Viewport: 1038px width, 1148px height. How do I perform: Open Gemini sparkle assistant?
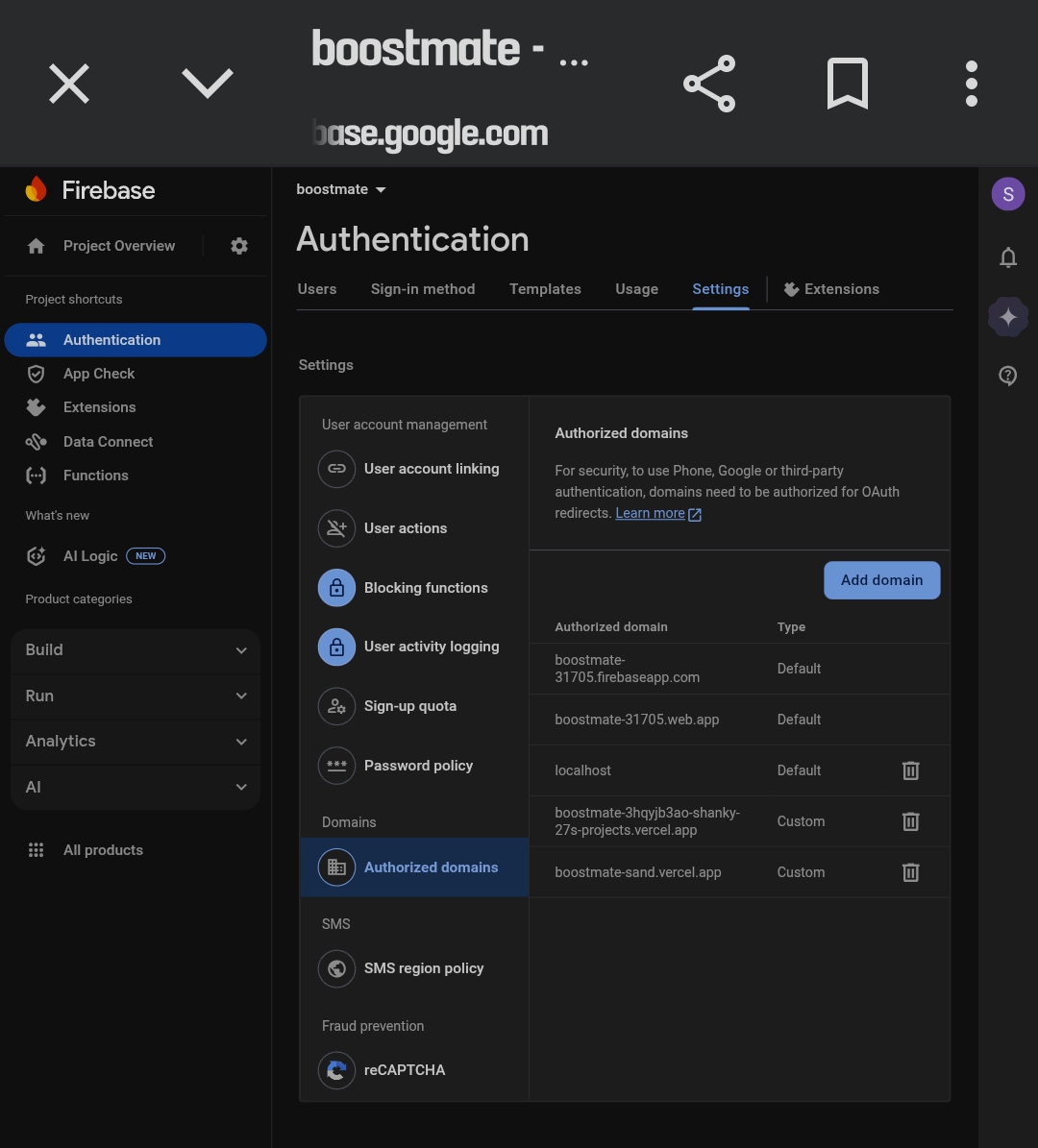point(1008,317)
